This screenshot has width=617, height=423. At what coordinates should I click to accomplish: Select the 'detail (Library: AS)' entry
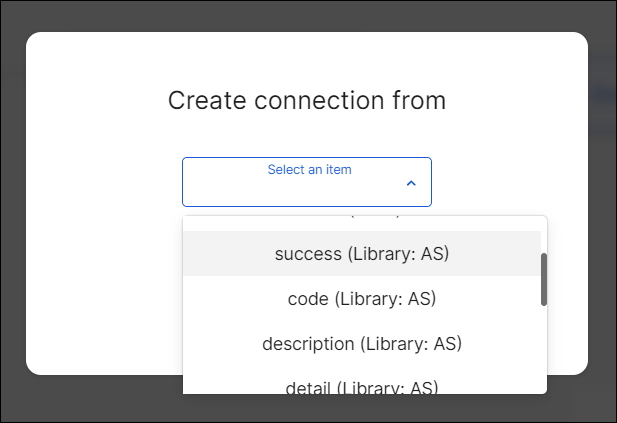(x=361, y=385)
